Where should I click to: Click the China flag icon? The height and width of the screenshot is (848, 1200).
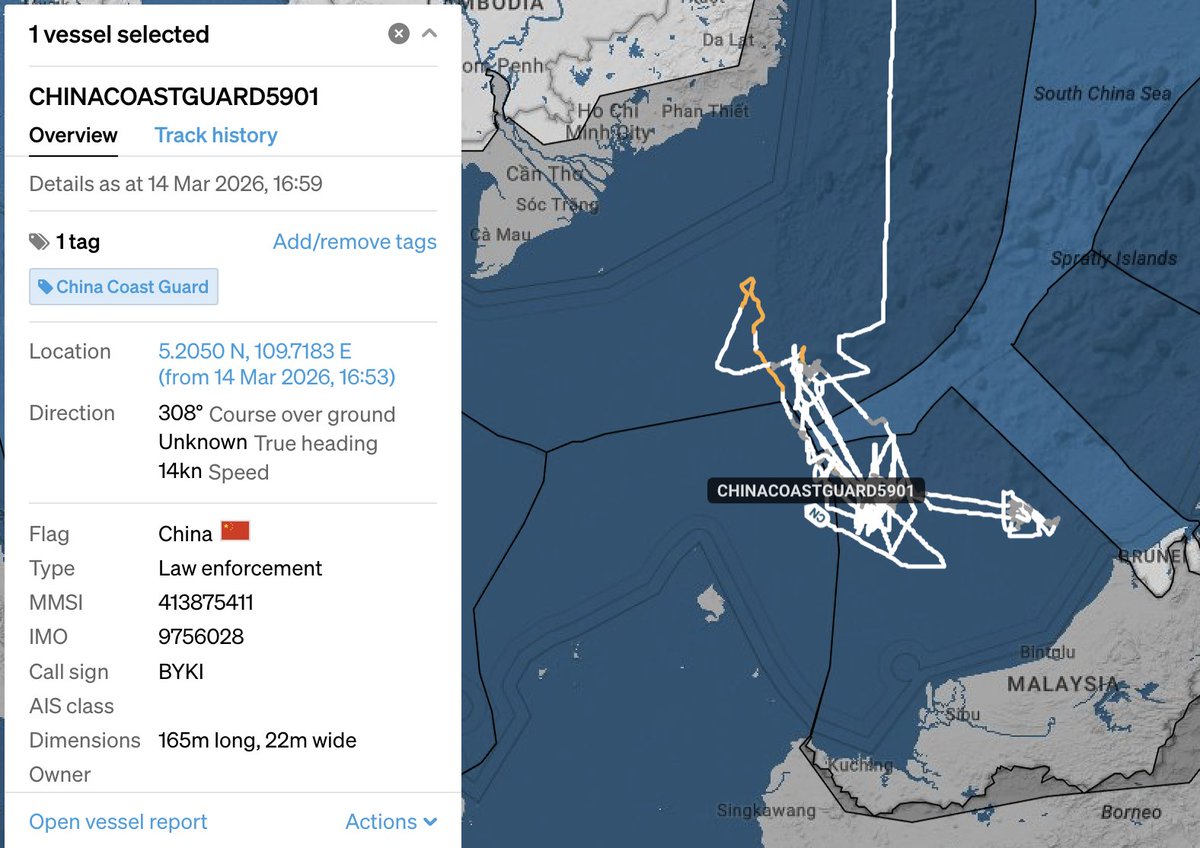[x=235, y=531]
